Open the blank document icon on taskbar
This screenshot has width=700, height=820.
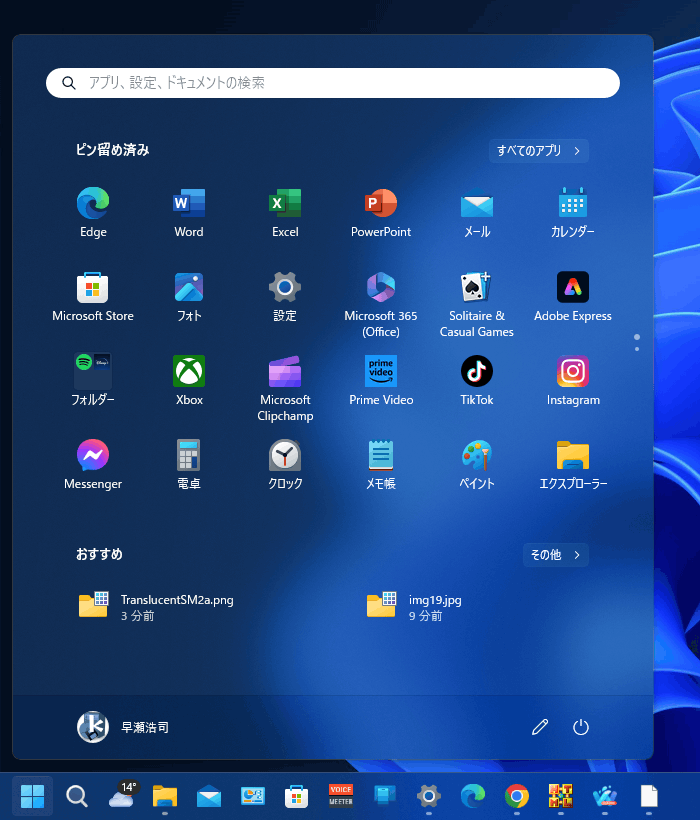649,796
